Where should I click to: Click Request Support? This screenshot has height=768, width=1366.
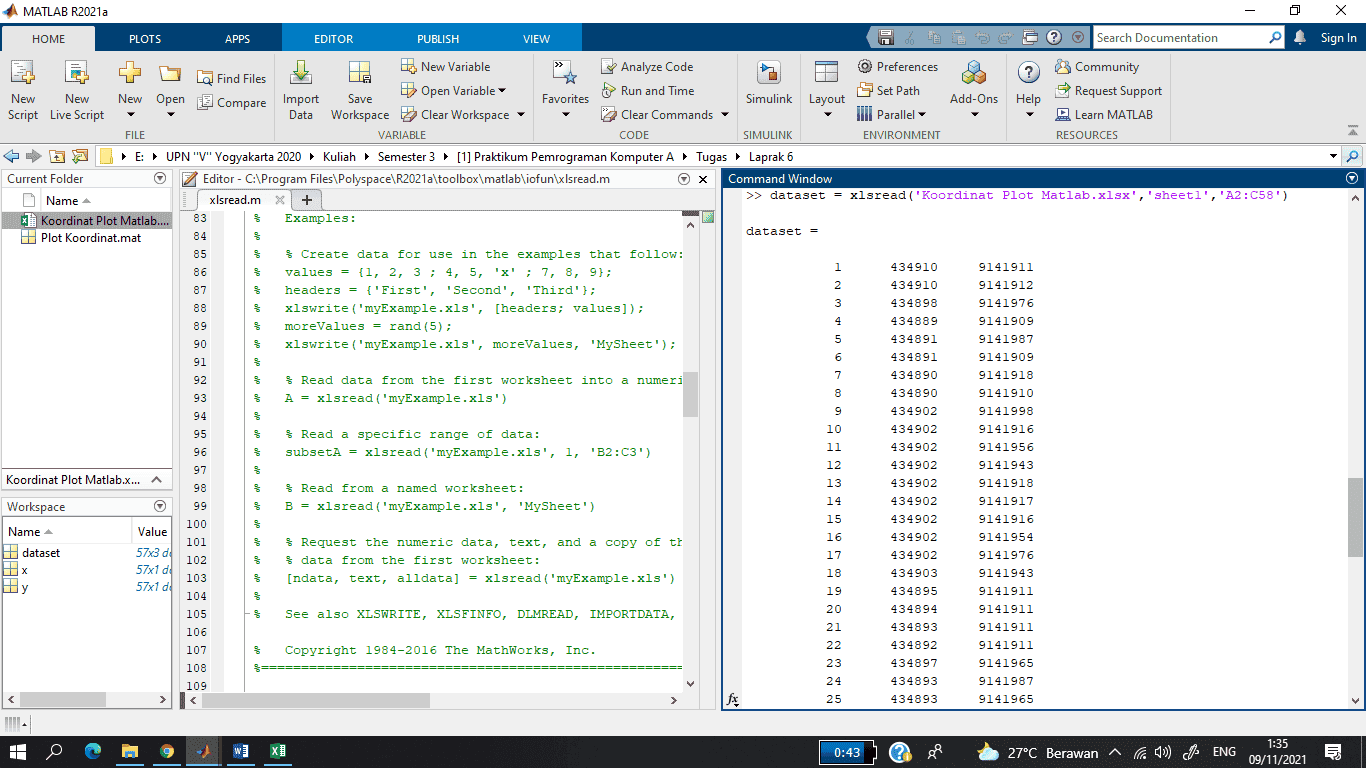click(1108, 90)
